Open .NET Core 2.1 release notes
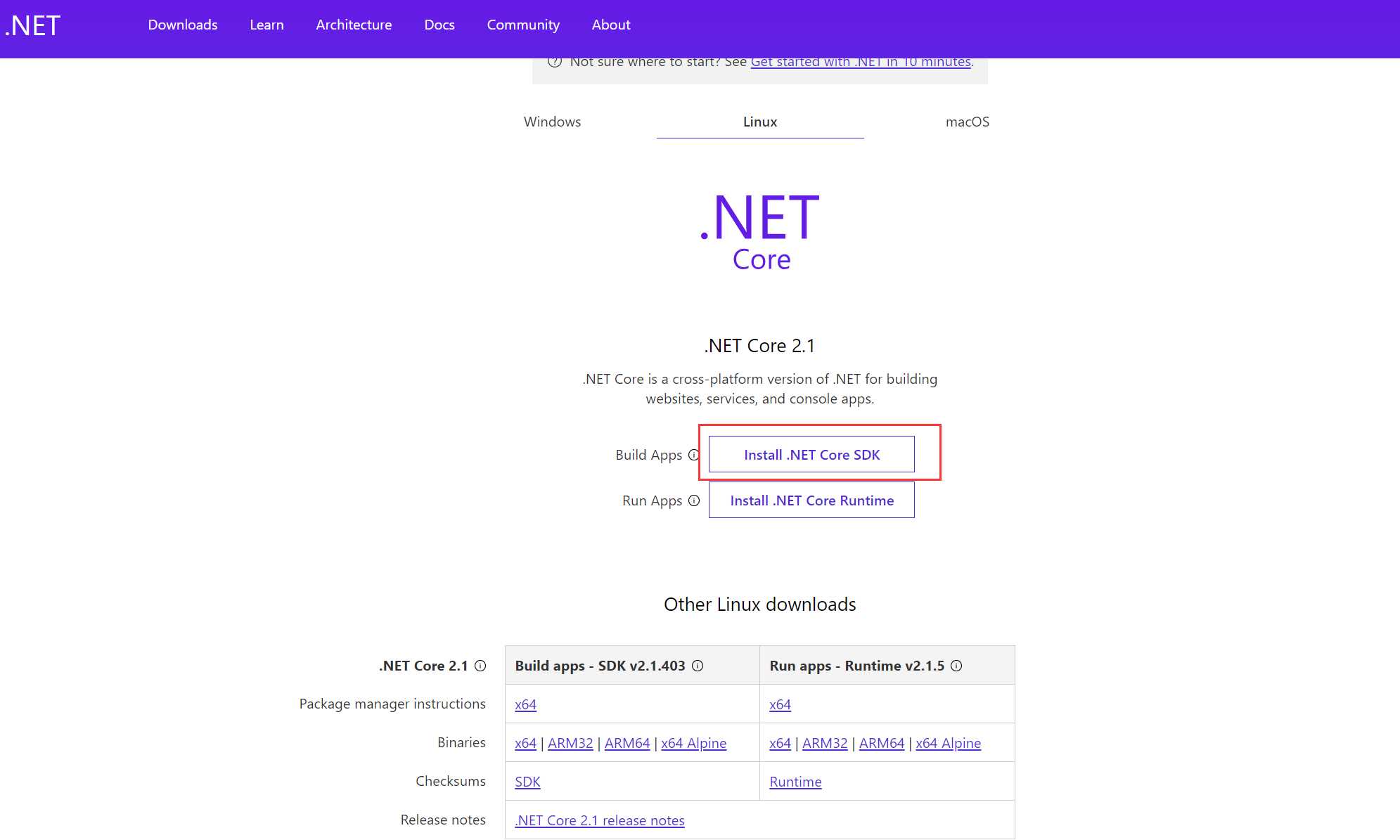 600,820
